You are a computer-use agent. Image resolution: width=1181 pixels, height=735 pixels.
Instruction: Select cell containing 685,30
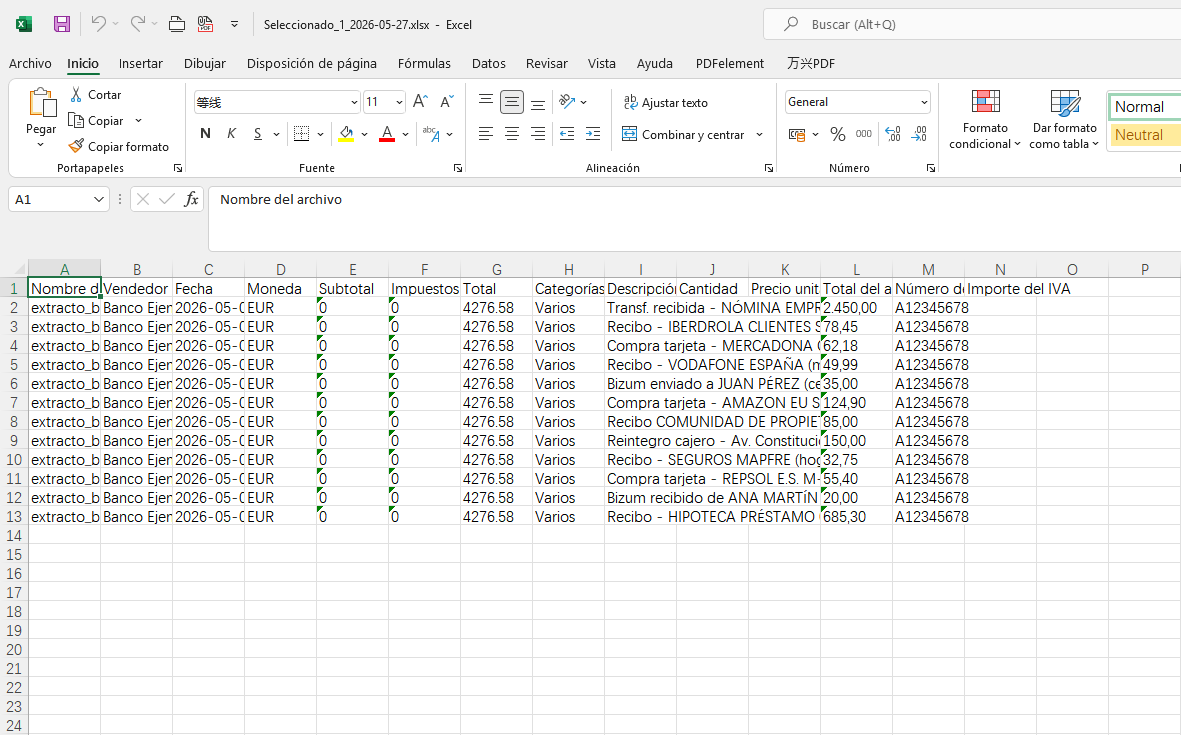coord(856,517)
